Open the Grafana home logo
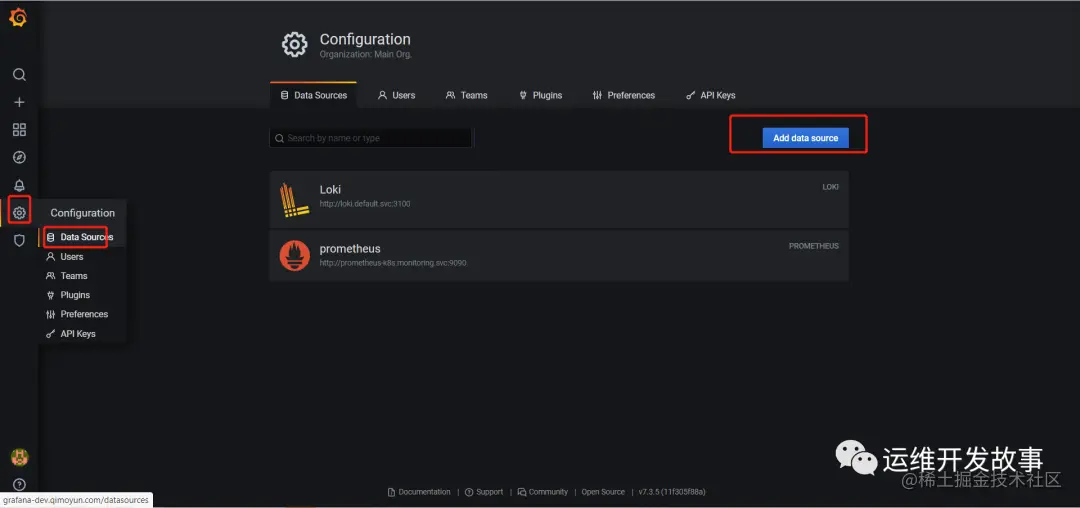Screen dimensions: 1080x508 (x=19, y=19)
